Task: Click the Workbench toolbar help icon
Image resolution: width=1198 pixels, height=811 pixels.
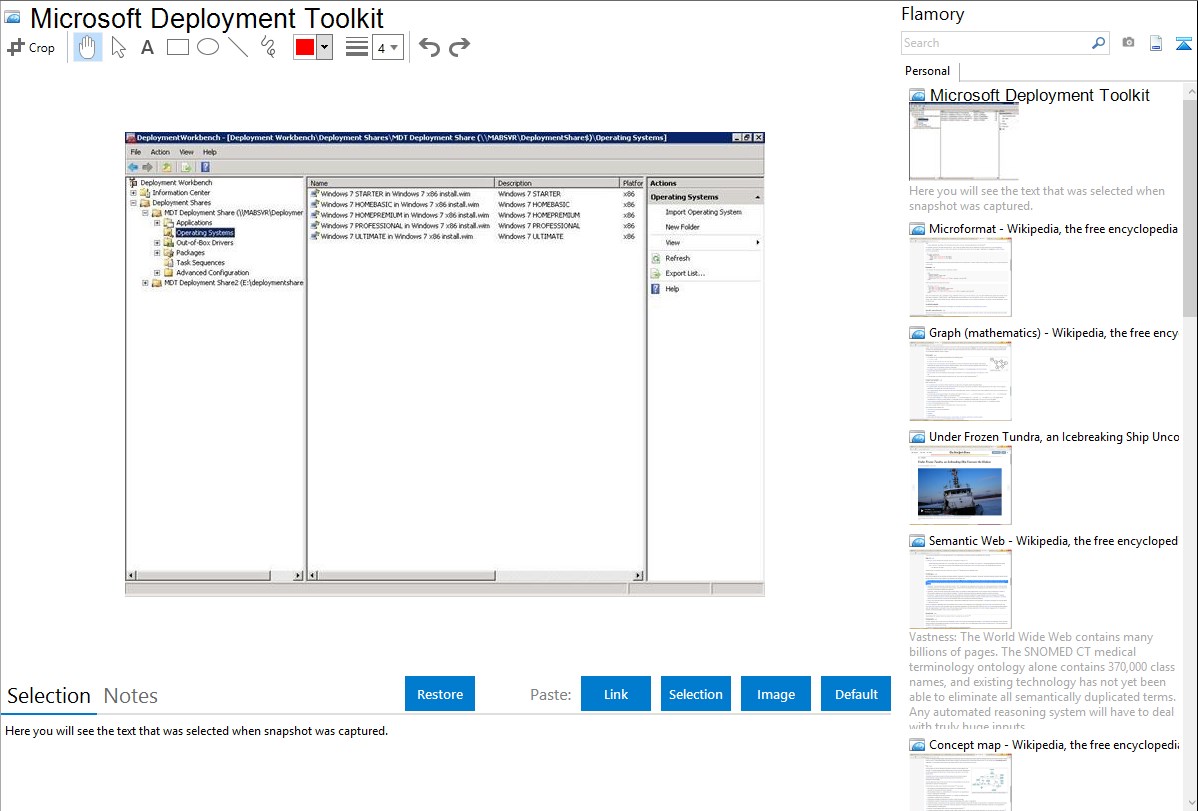Action: (x=205, y=167)
